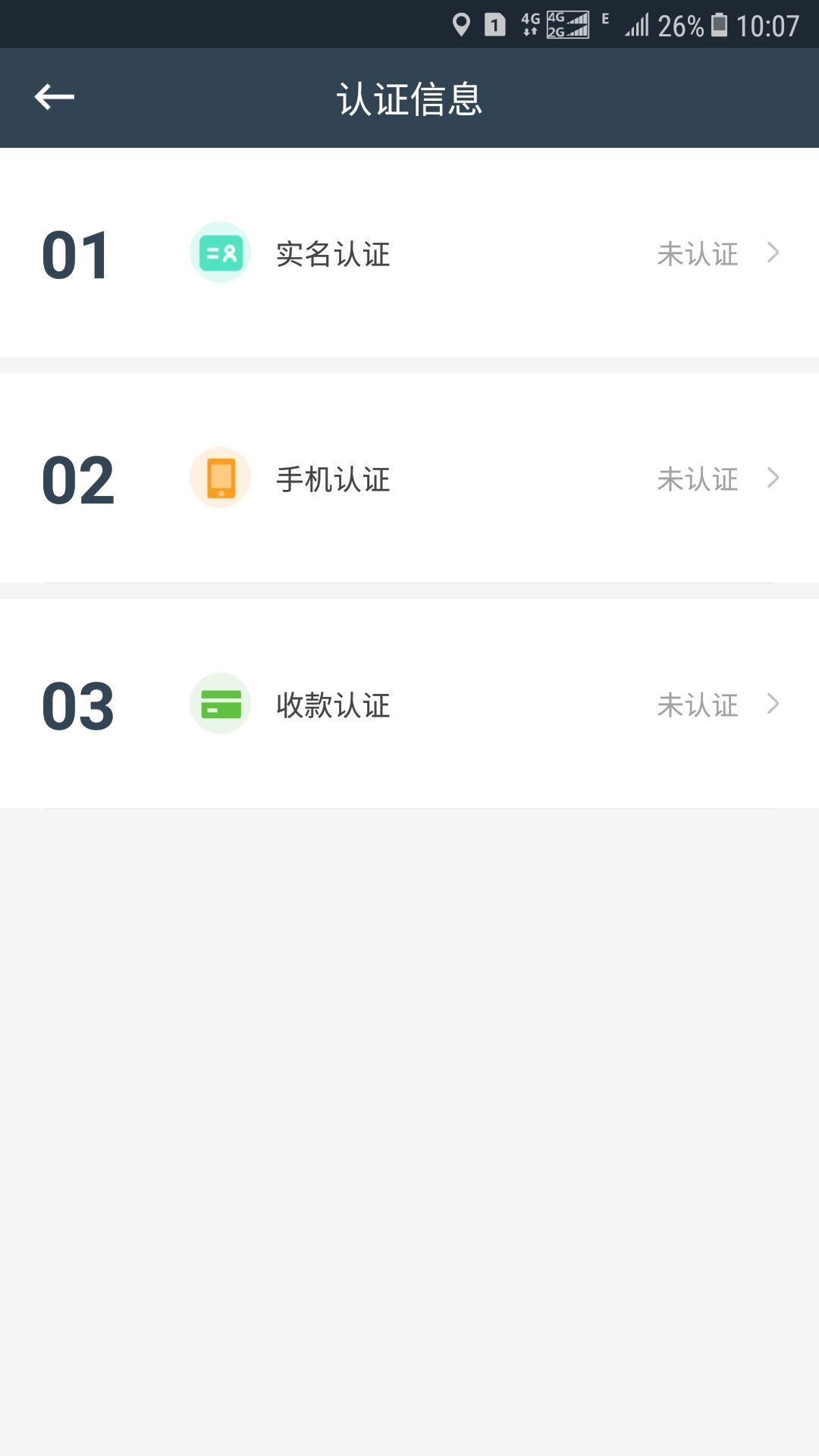Screen dimensions: 819x1456
Task: Tap the SIM card 1 status icon
Action: [x=494, y=25]
